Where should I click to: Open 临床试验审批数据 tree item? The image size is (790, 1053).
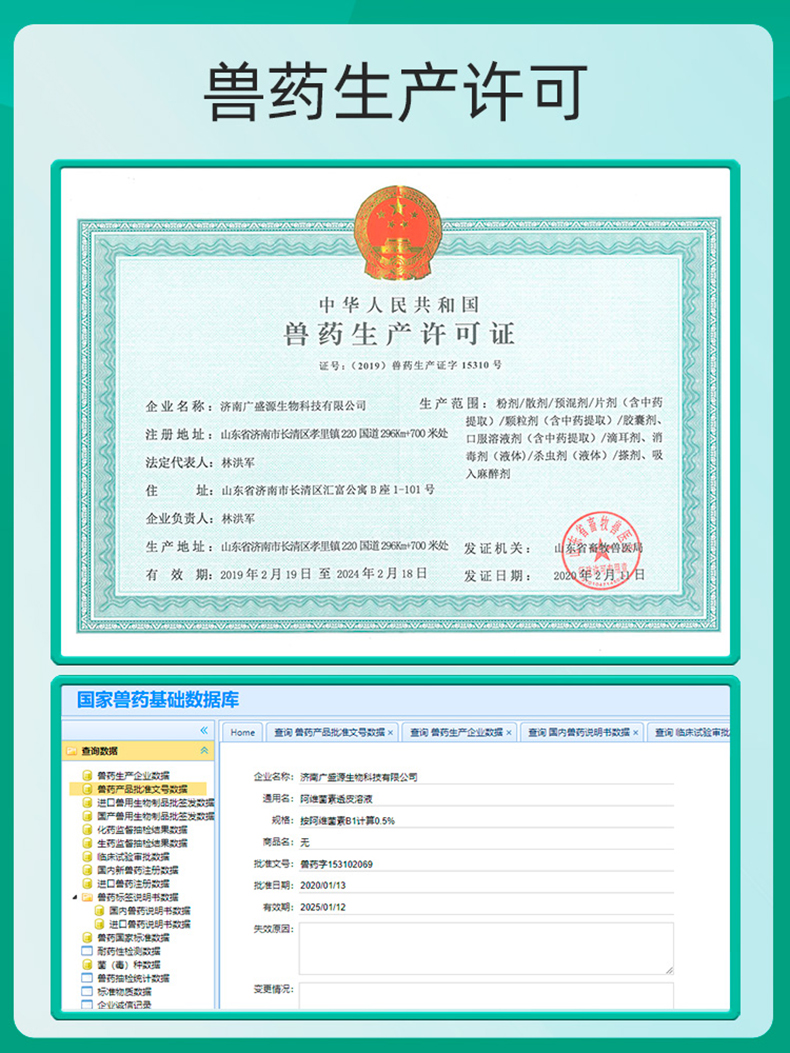pyautogui.click(x=133, y=857)
